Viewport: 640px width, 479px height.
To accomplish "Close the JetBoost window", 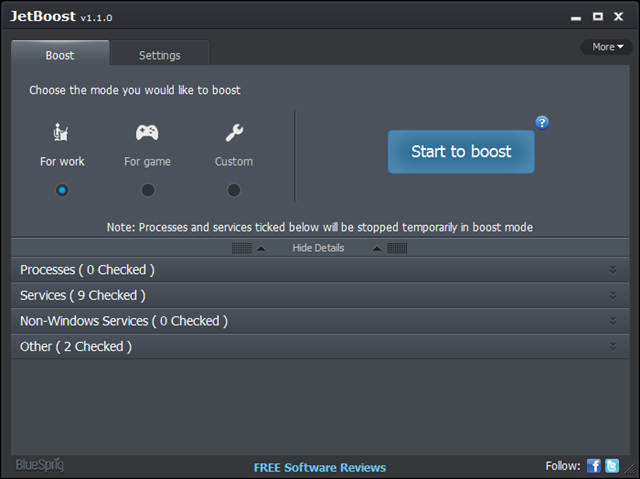I will (x=618, y=16).
